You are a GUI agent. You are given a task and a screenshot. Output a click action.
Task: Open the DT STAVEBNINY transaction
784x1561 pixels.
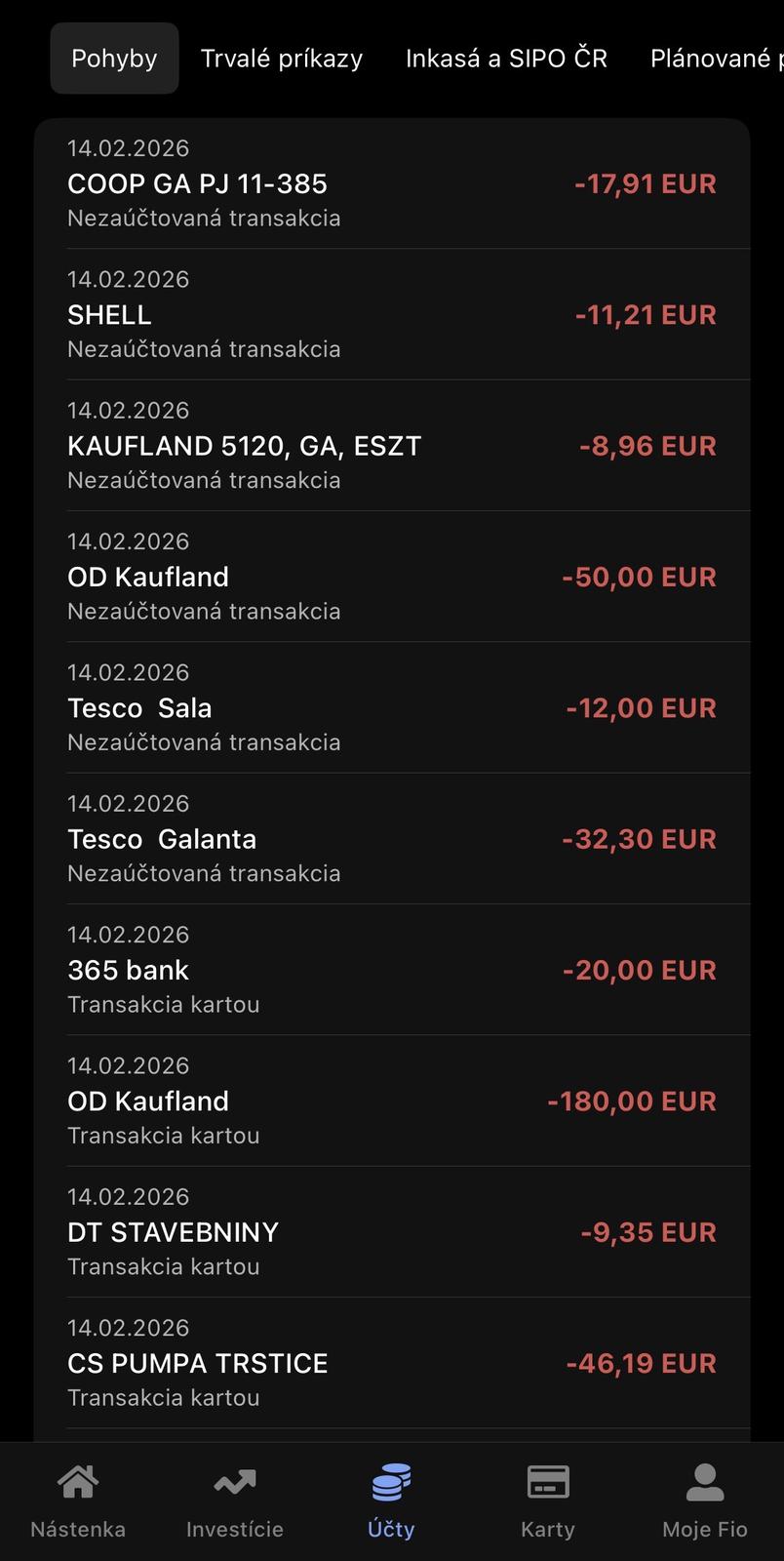[x=293, y=1232]
